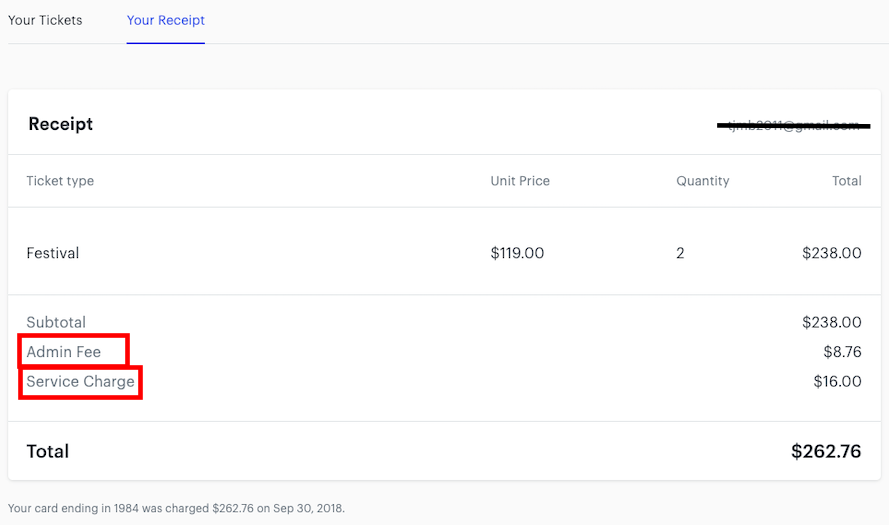Click the Subtotal amount $238.00
The width and height of the screenshot is (889, 525).
[x=832, y=322]
